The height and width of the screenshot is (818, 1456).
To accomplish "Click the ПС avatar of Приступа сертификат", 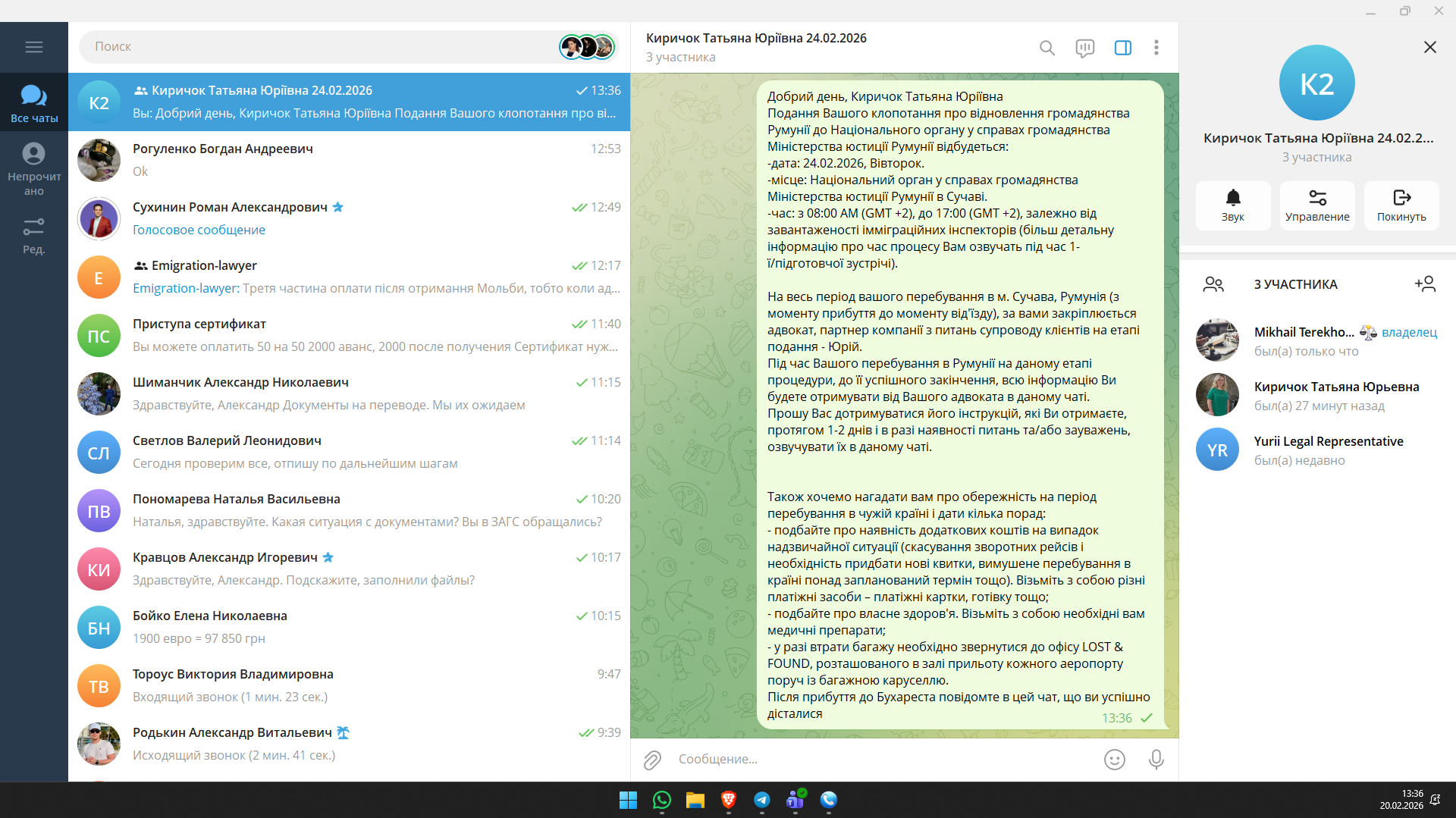I will pos(99,336).
